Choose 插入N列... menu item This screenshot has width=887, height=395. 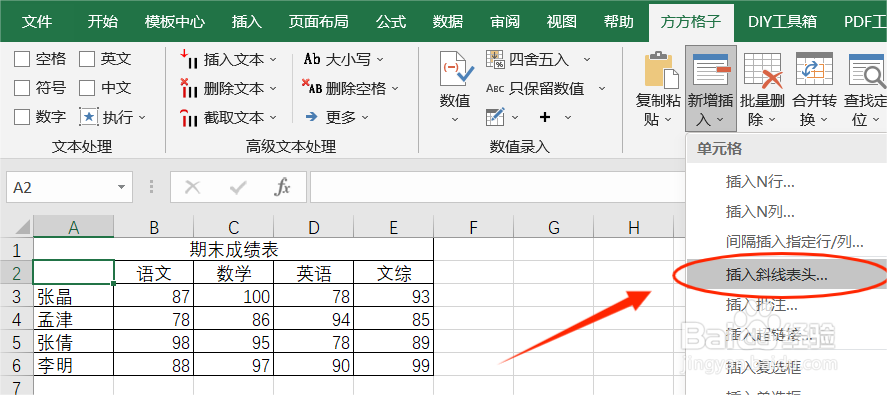click(760, 212)
